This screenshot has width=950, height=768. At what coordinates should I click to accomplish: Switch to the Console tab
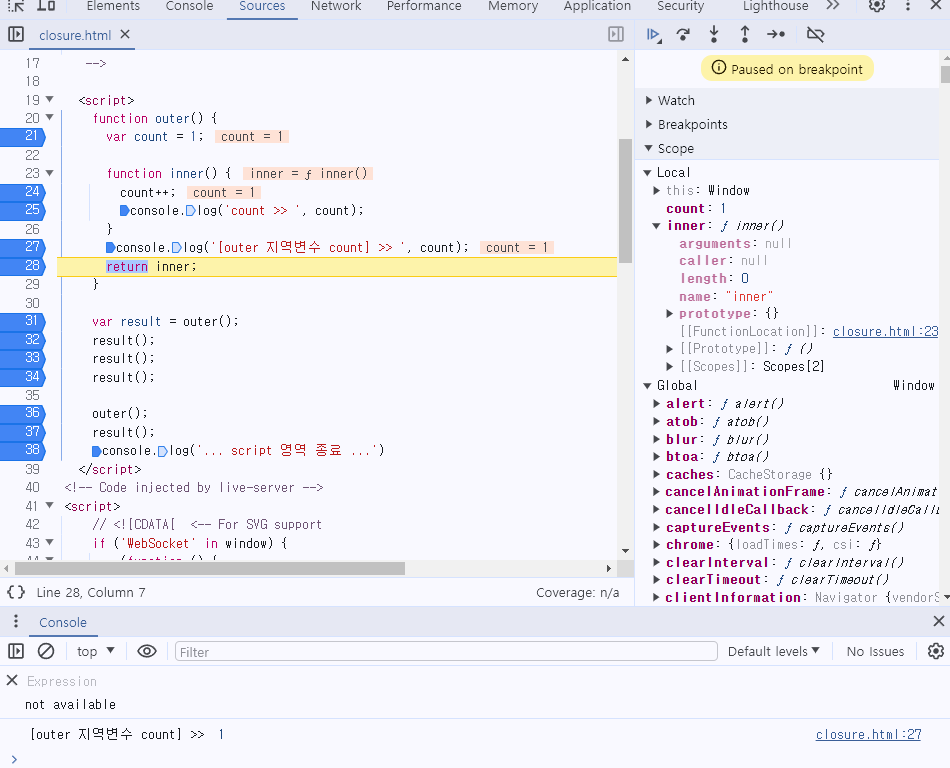pyautogui.click(x=190, y=6)
